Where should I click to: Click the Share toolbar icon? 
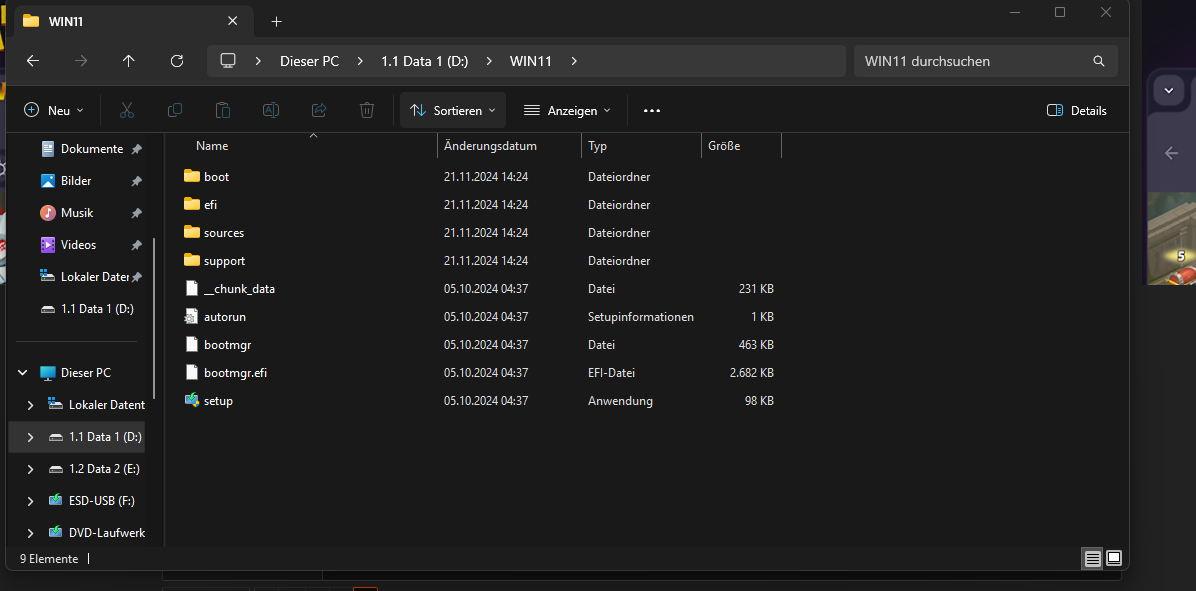point(319,111)
